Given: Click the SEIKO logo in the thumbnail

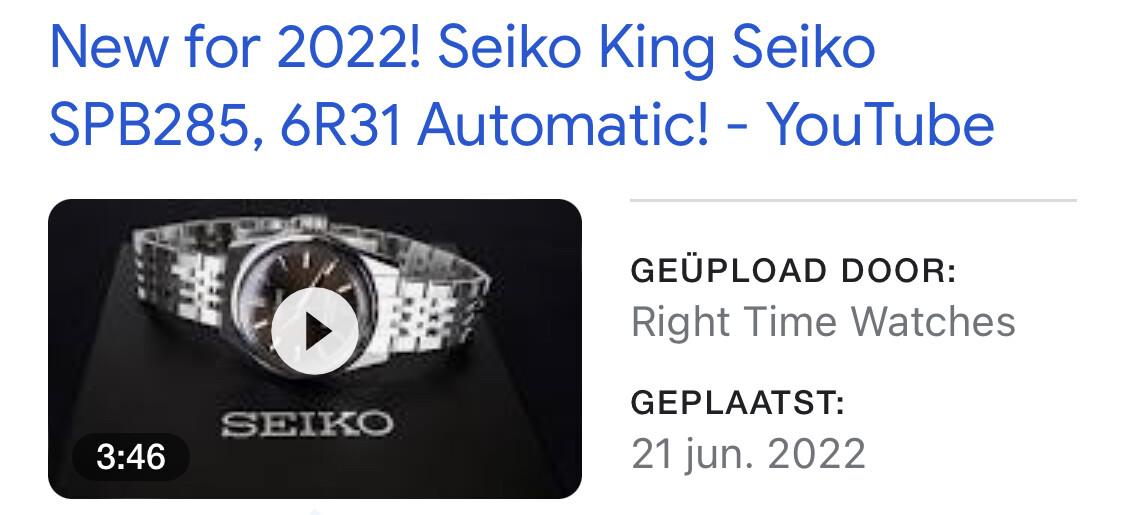Looking at the screenshot, I should (x=306, y=423).
